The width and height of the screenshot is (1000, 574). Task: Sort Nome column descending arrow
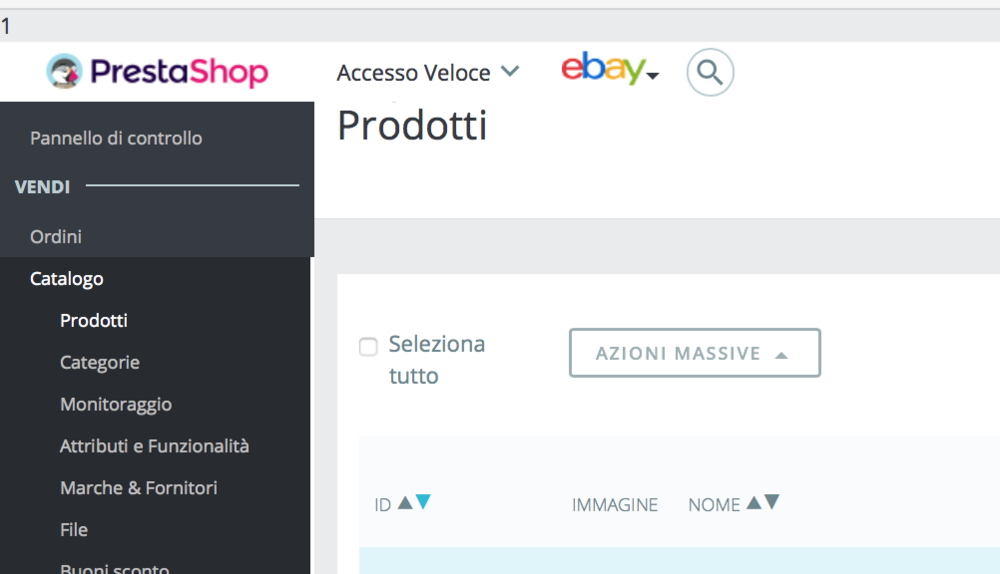771,503
